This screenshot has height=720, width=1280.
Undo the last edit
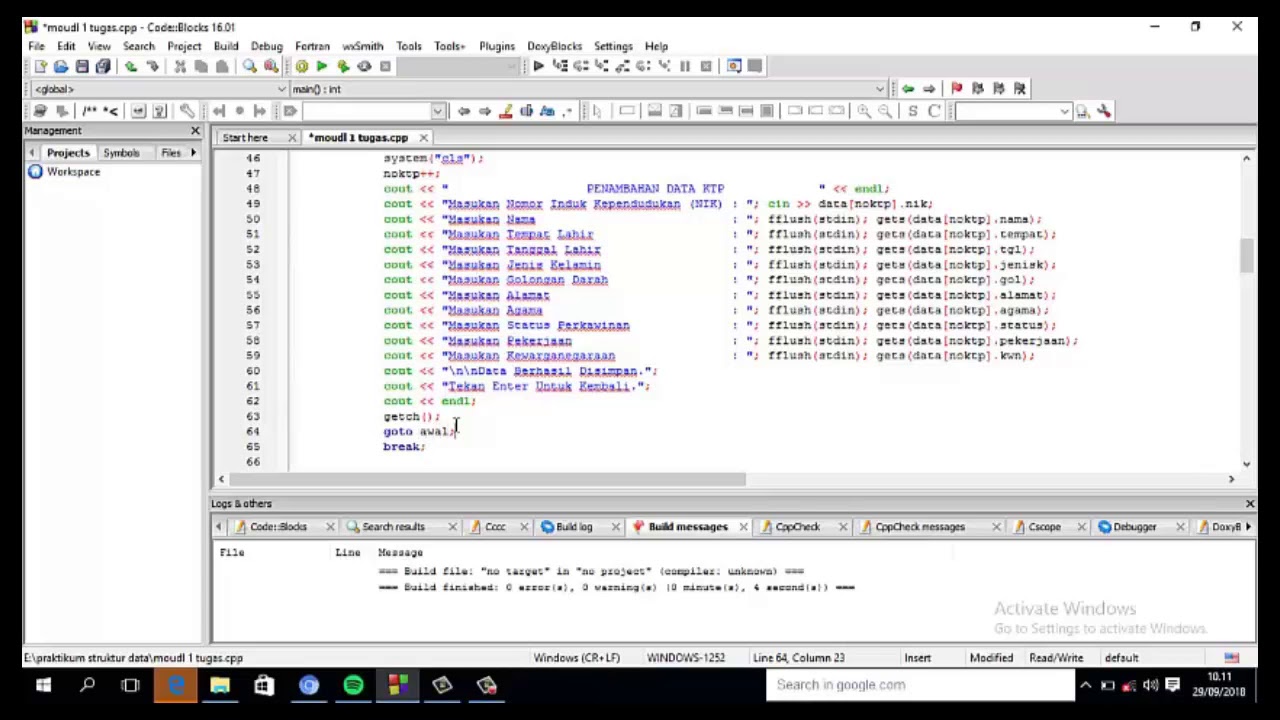[131, 66]
